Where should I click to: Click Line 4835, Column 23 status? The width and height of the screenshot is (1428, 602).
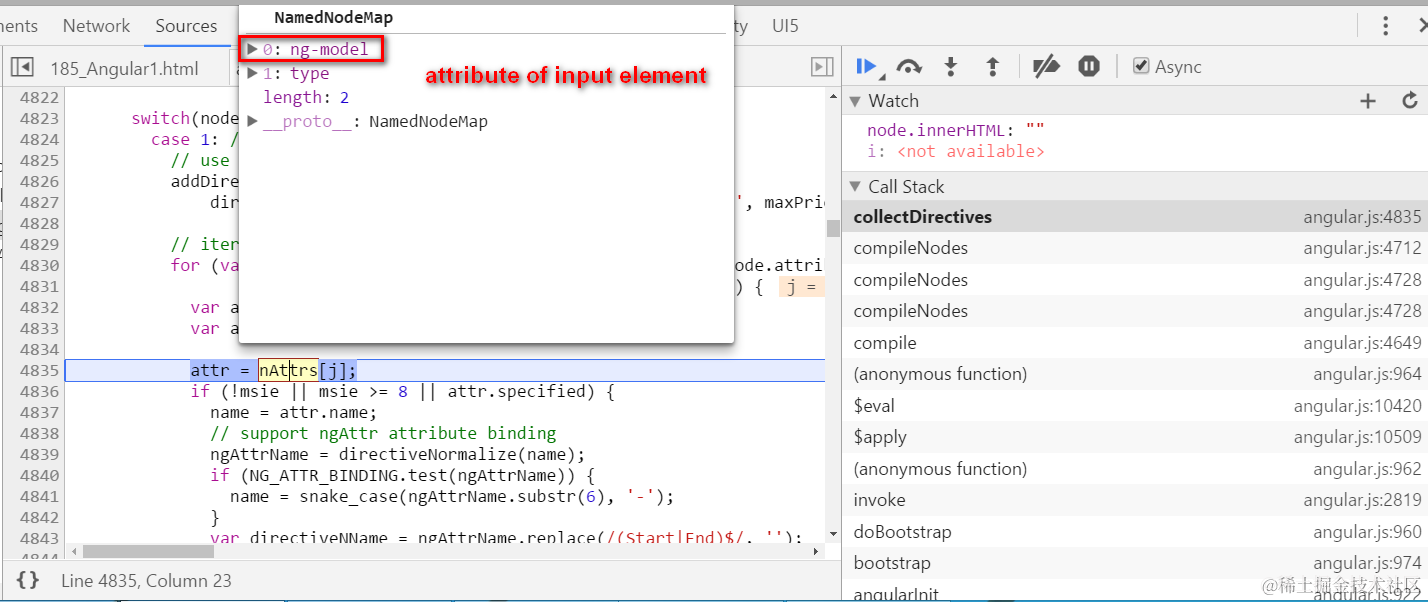coord(146,580)
